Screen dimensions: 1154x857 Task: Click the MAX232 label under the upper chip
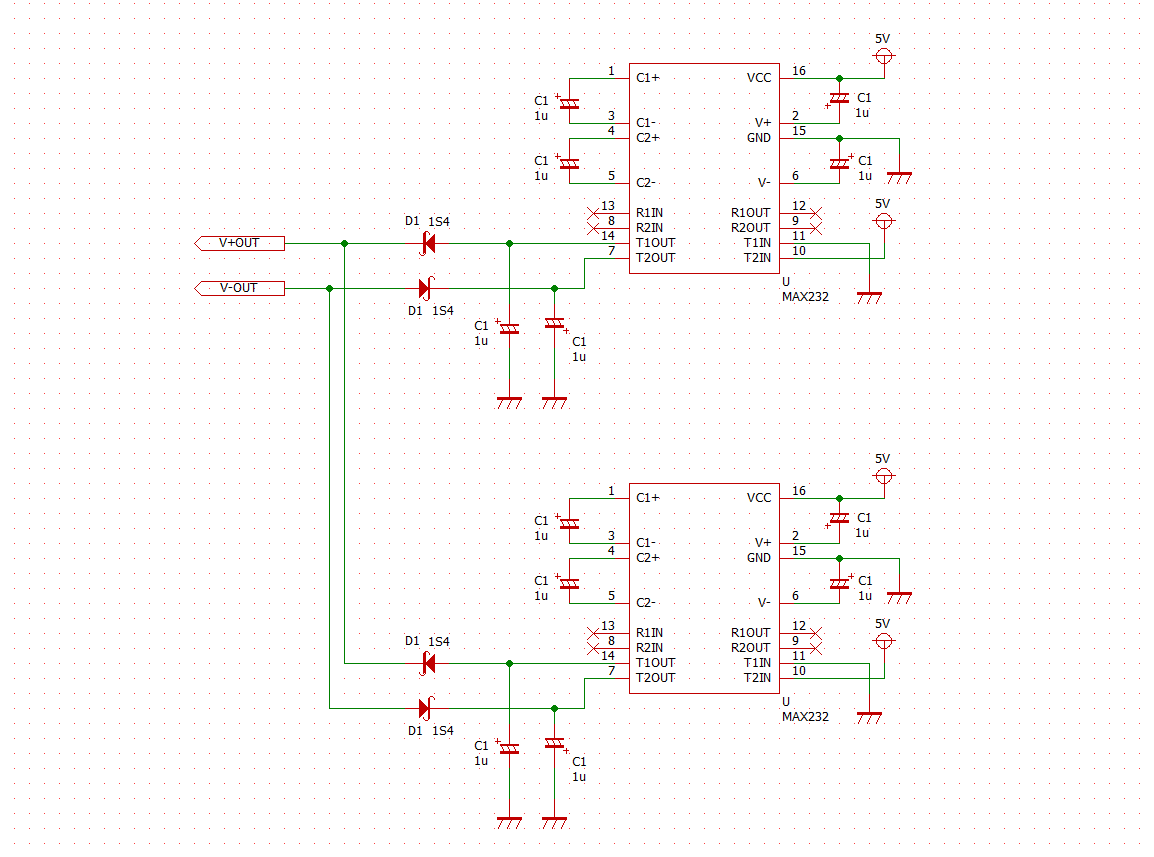tap(805, 296)
